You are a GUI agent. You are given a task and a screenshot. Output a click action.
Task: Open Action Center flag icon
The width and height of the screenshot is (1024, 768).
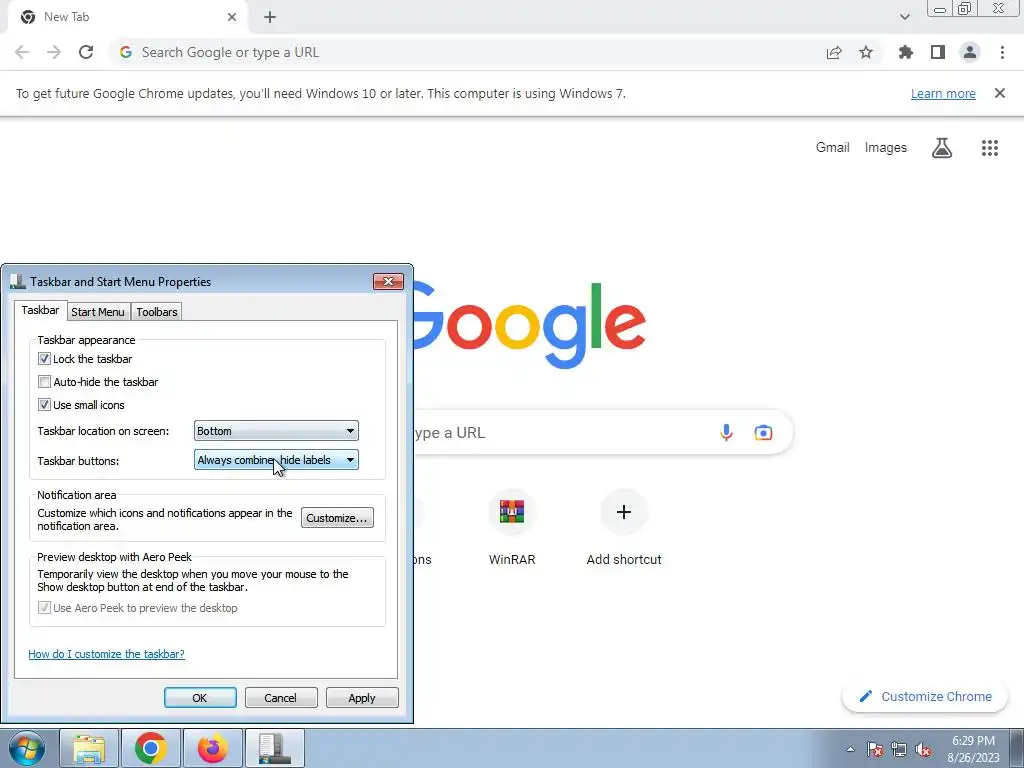pos(875,749)
